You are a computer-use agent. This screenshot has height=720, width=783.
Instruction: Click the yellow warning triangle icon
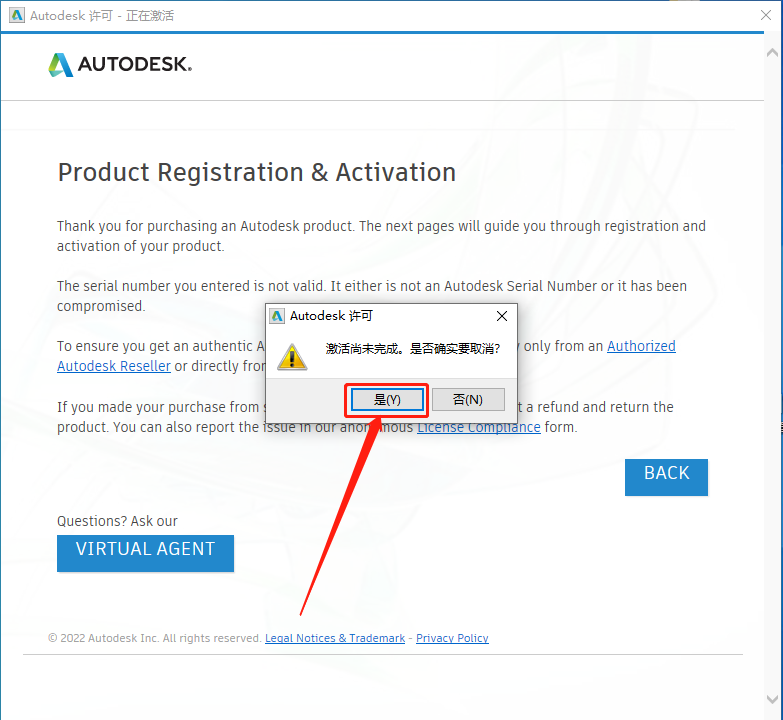pos(291,355)
